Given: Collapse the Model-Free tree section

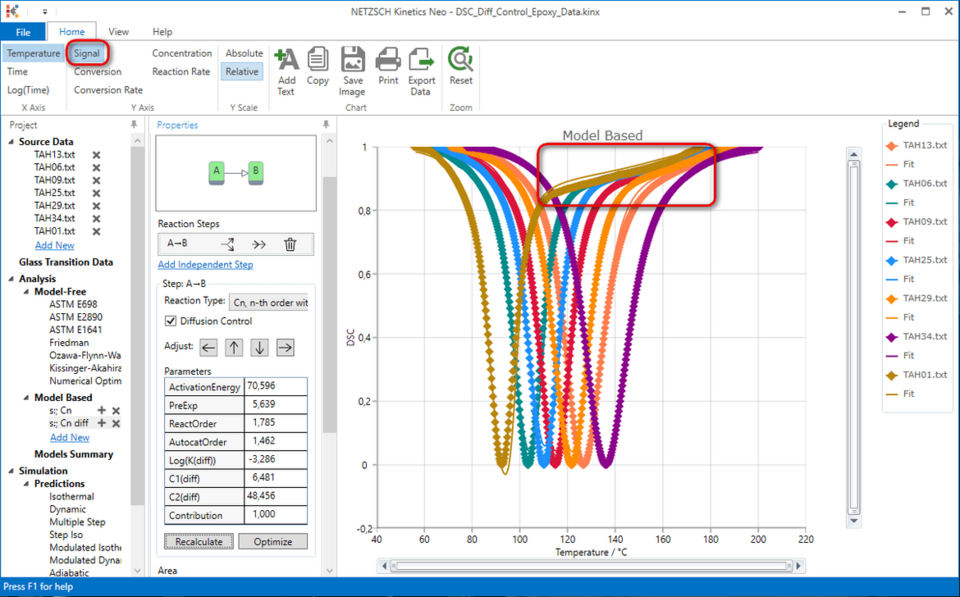Looking at the screenshot, I should coord(27,292).
